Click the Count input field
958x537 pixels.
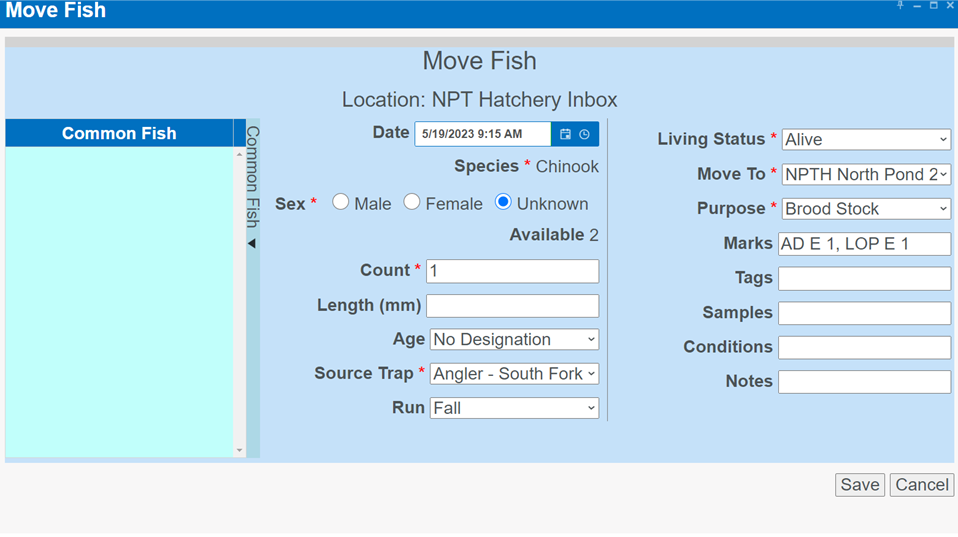pos(512,271)
